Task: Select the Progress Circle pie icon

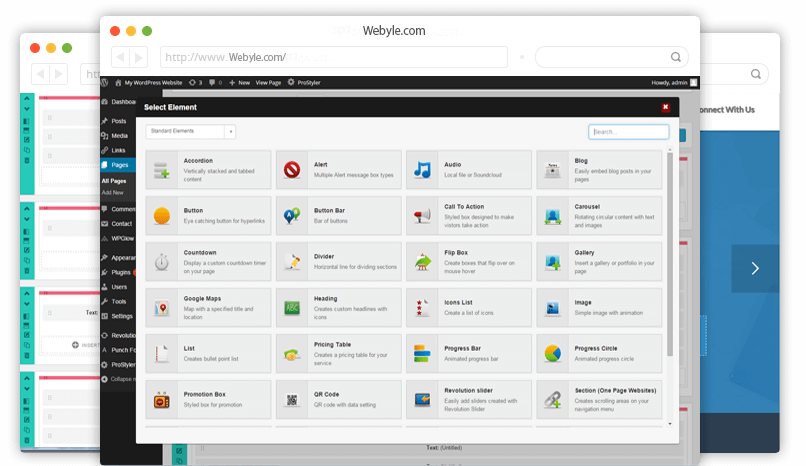Action: pyautogui.click(x=553, y=353)
